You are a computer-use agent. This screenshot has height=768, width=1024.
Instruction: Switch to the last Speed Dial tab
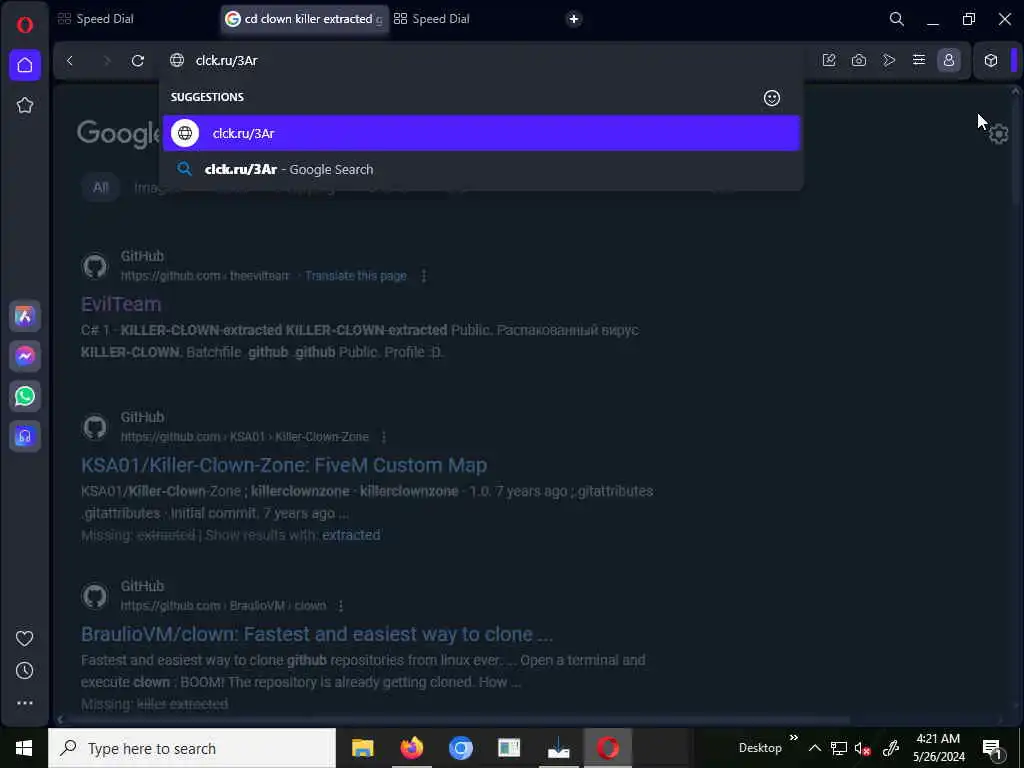click(x=432, y=19)
